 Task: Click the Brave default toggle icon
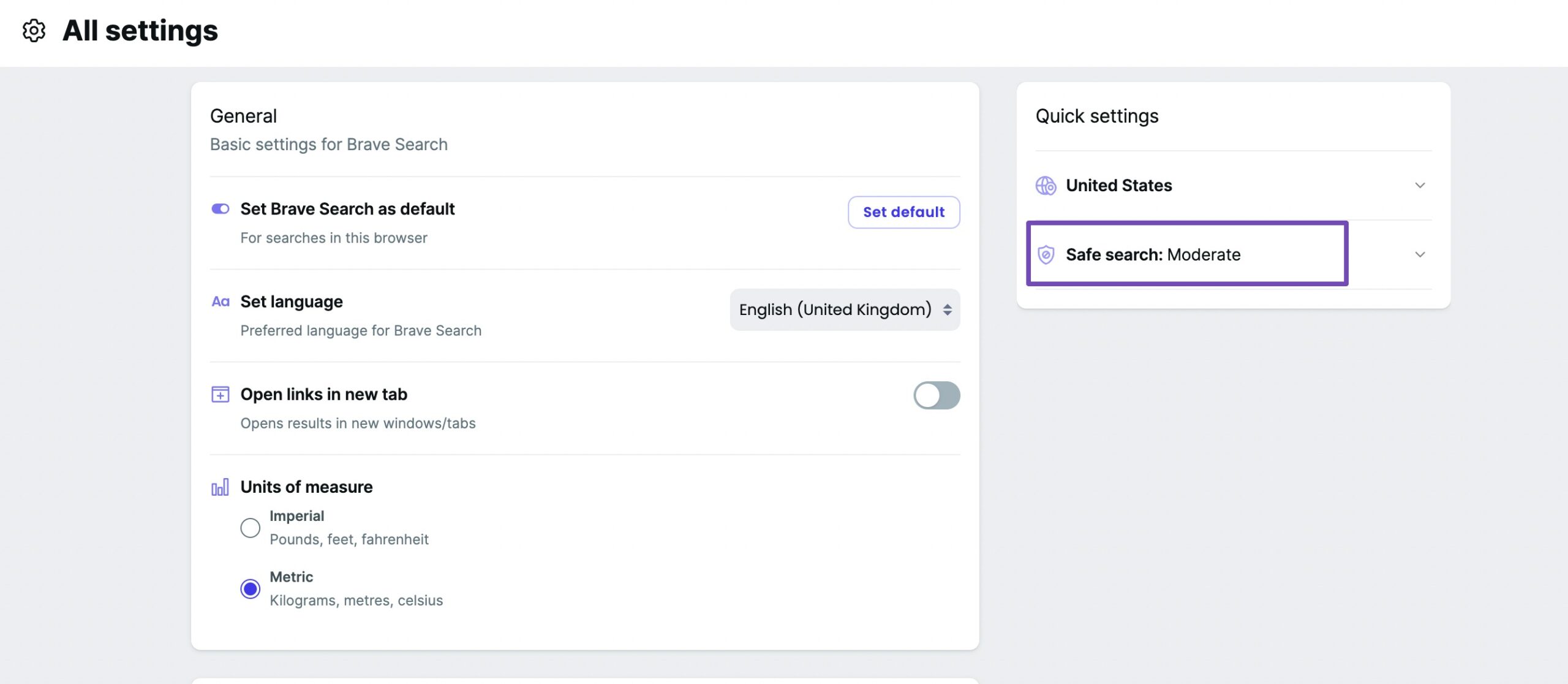tap(221, 209)
